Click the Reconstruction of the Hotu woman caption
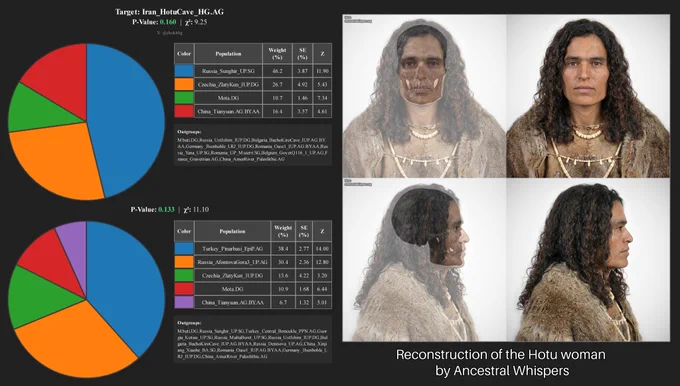This screenshot has height=386, width=680. click(500, 355)
